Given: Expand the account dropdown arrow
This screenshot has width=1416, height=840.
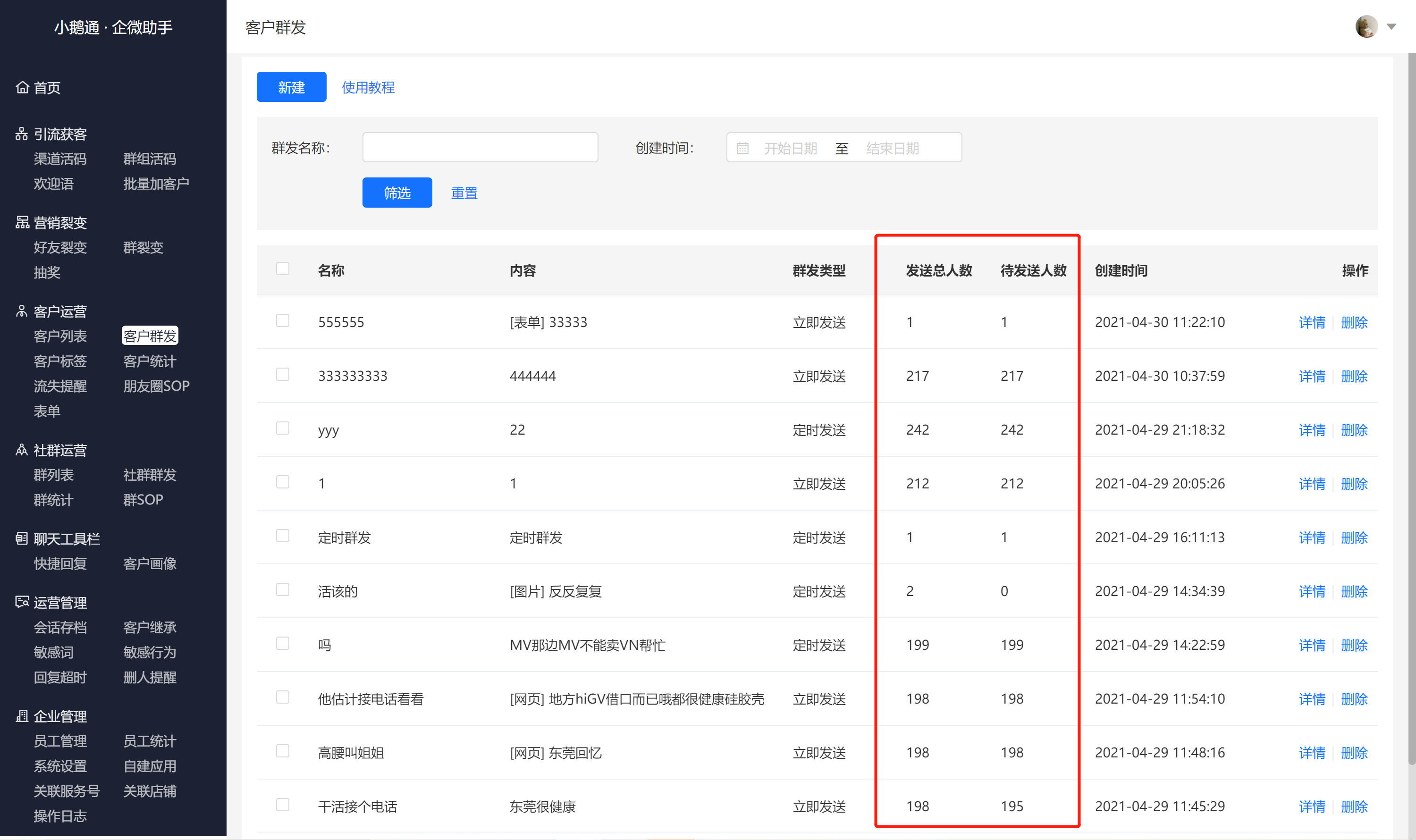Looking at the screenshot, I should tap(1391, 26).
